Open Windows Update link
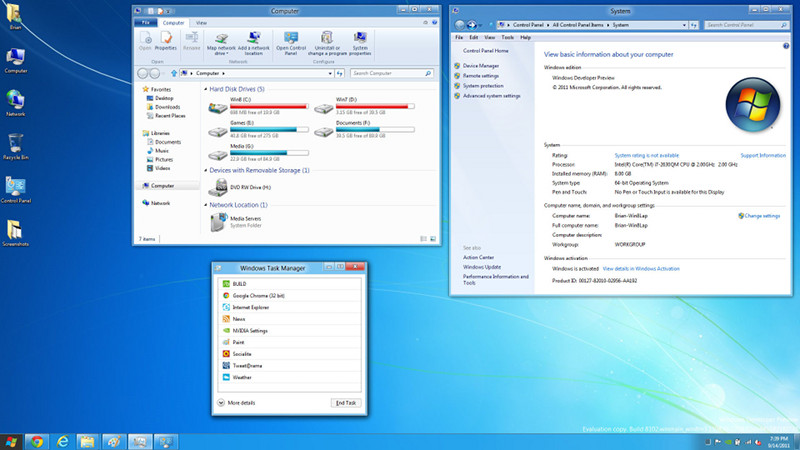The image size is (800, 450). pyautogui.click(x=482, y=267)
